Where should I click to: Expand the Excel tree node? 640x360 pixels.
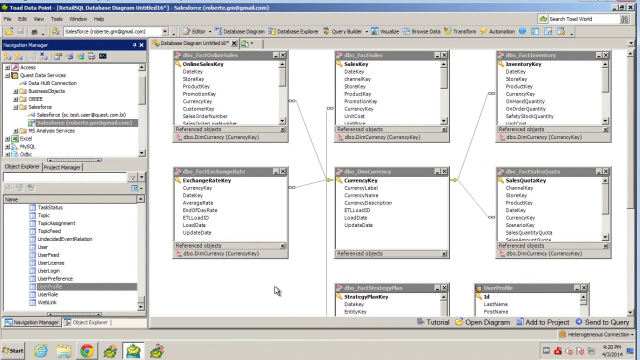tap(7, 139)
